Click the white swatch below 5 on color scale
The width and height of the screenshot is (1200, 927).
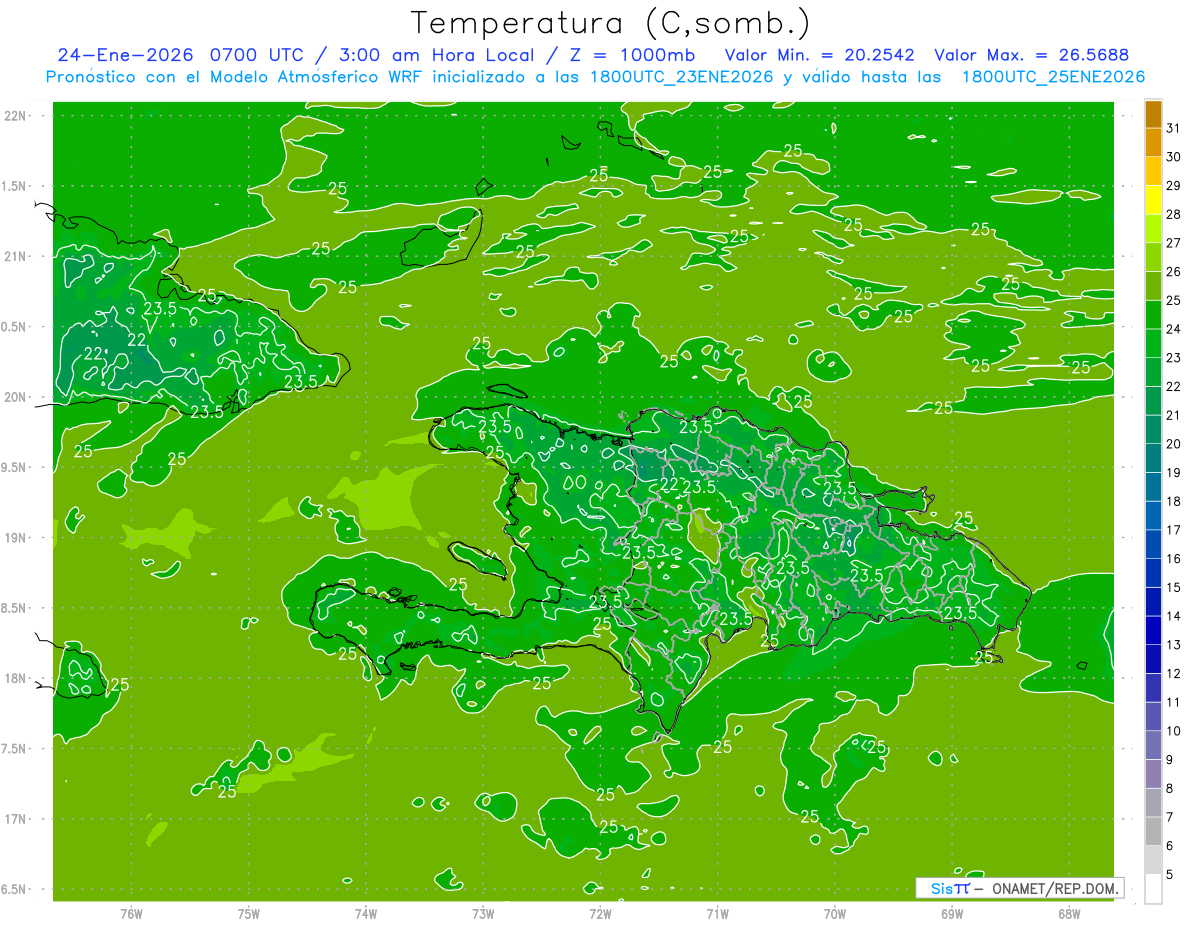pyautogui.click(x=1153, y=888)
